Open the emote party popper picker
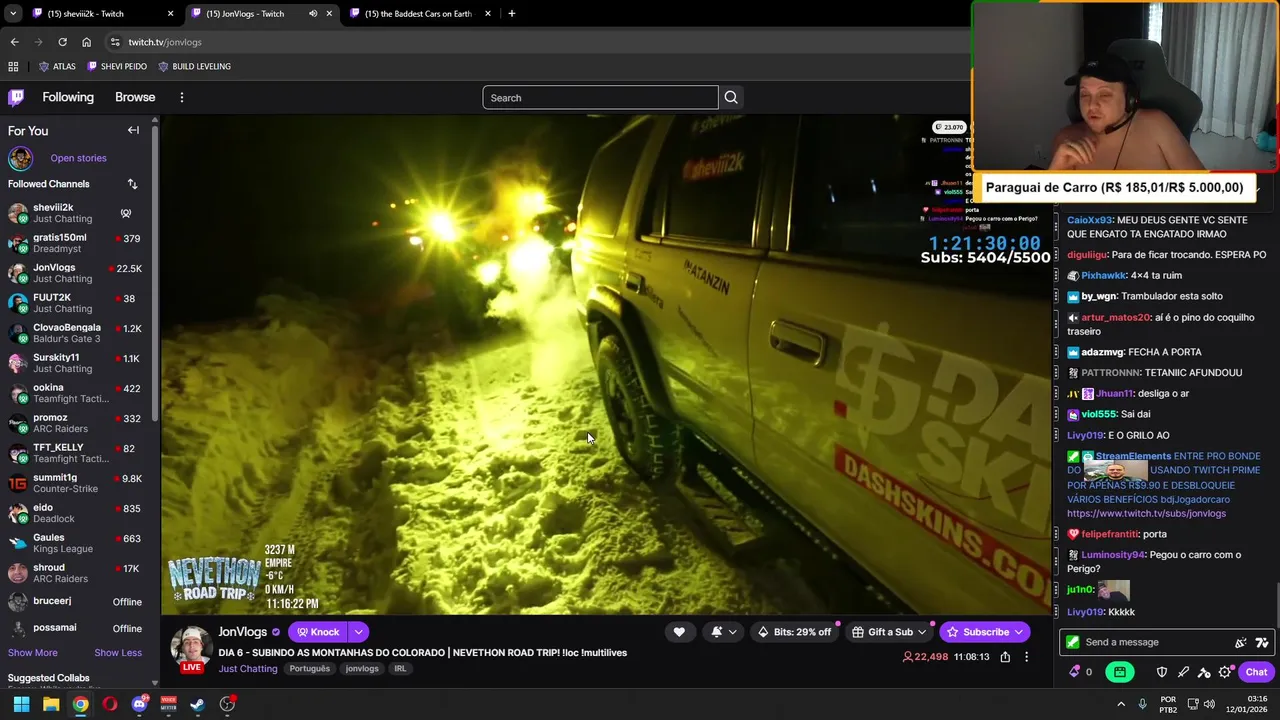 [1241, 642]
